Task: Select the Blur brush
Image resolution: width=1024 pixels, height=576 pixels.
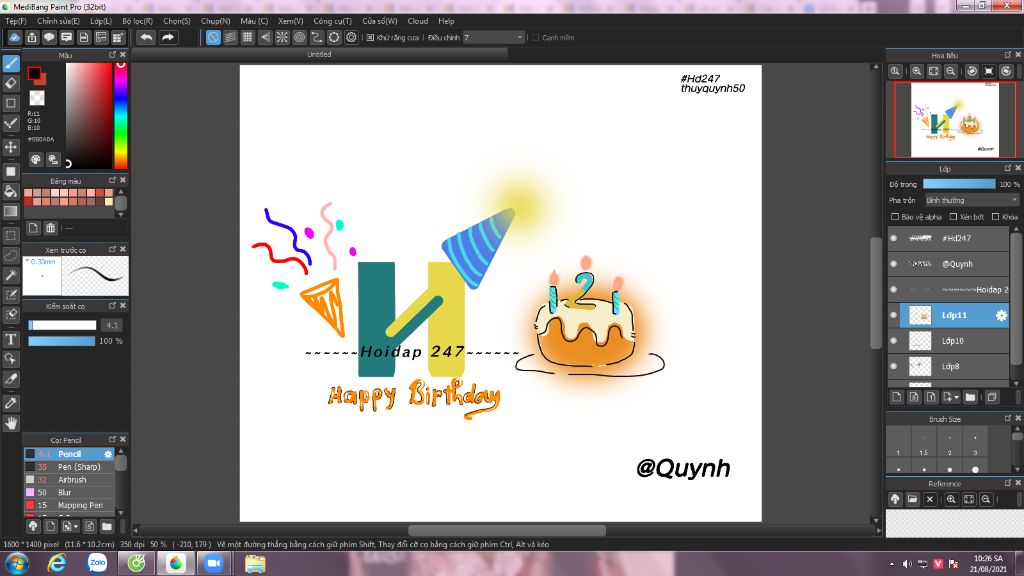Action: pos(69,492)
